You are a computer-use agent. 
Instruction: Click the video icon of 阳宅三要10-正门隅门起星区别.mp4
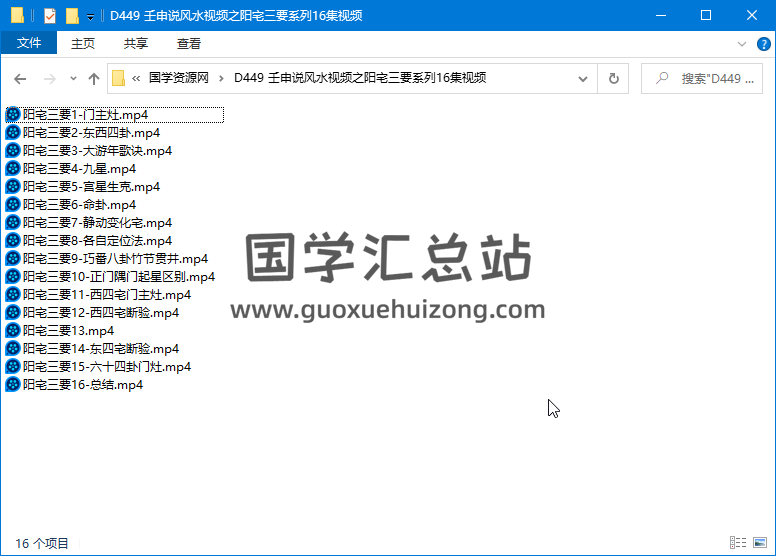coord(13,277)
